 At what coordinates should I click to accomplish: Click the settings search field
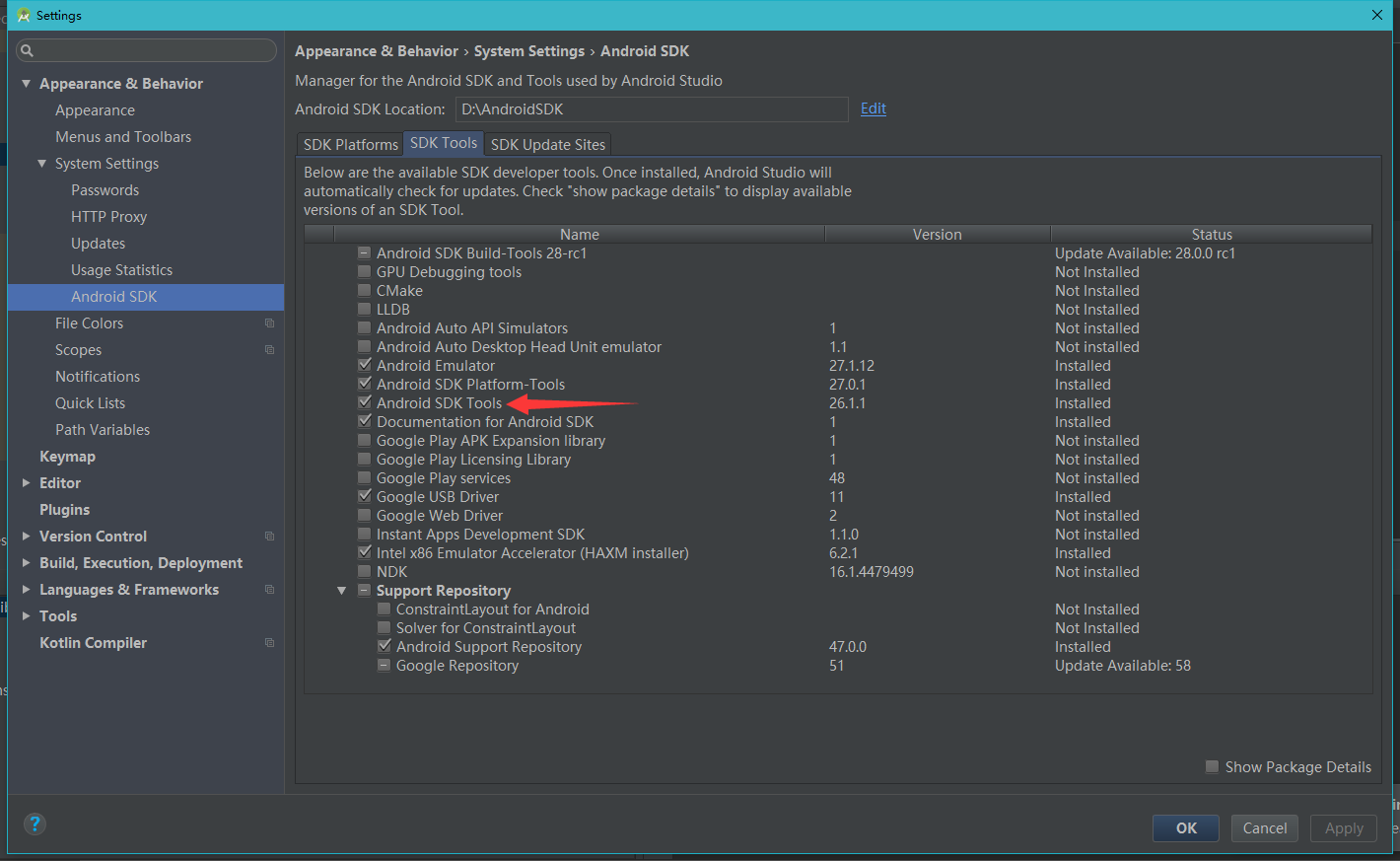coord(147,50)
